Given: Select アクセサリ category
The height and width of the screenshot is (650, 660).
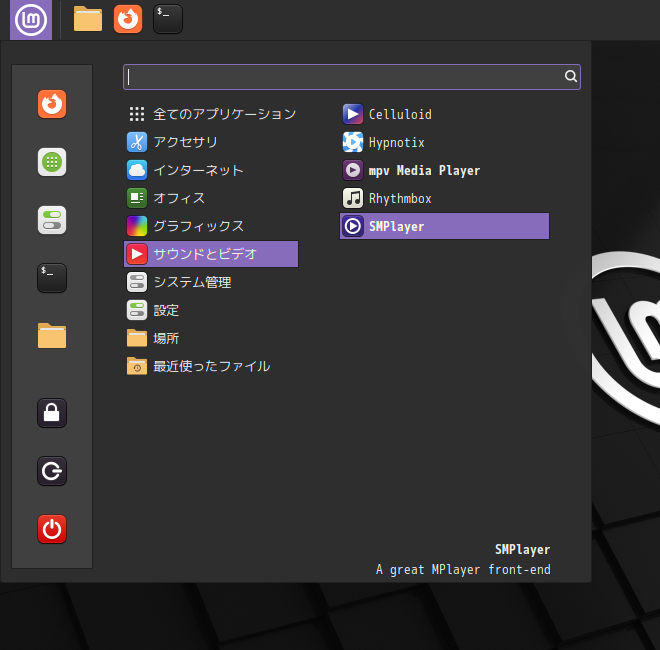Looking at the screenshot, I should [211, 142].
